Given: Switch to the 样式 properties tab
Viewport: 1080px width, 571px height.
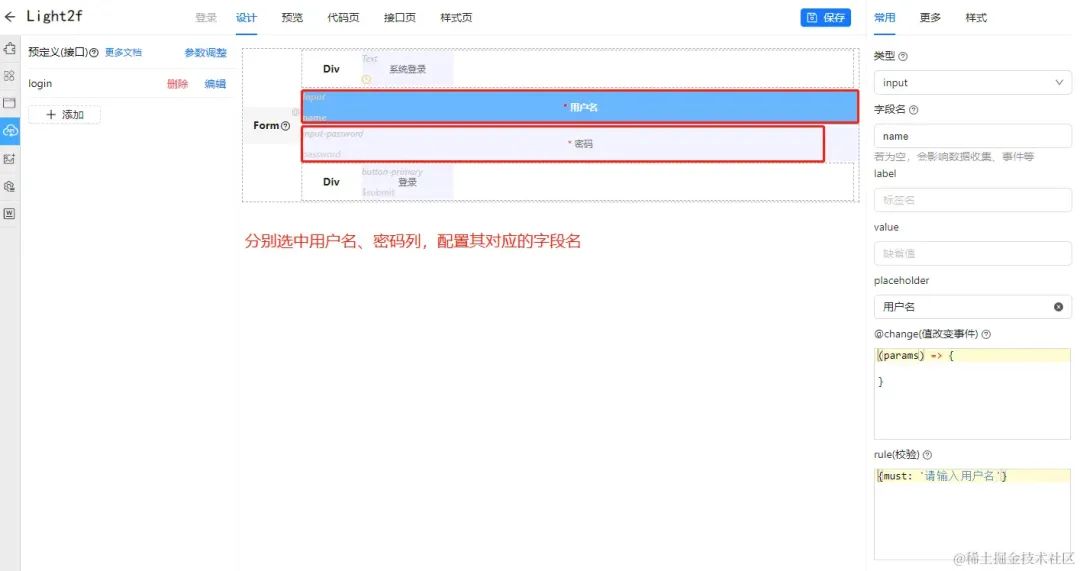Looking at the screenshot, I should [976, 18].
